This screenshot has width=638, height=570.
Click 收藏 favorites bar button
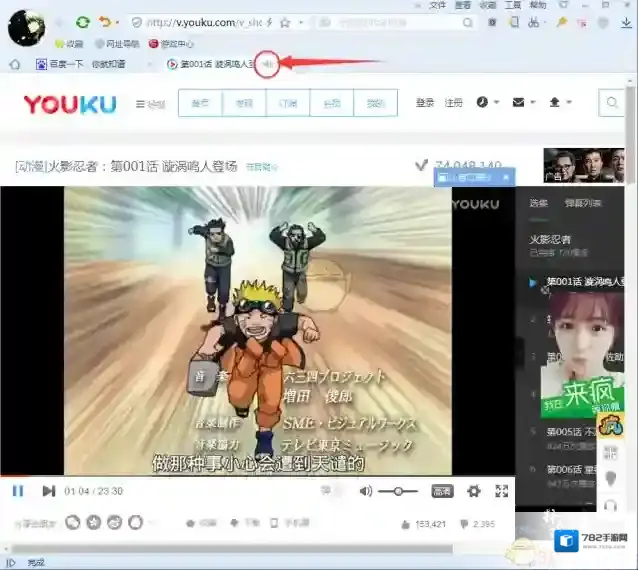(x=69, y=44)
